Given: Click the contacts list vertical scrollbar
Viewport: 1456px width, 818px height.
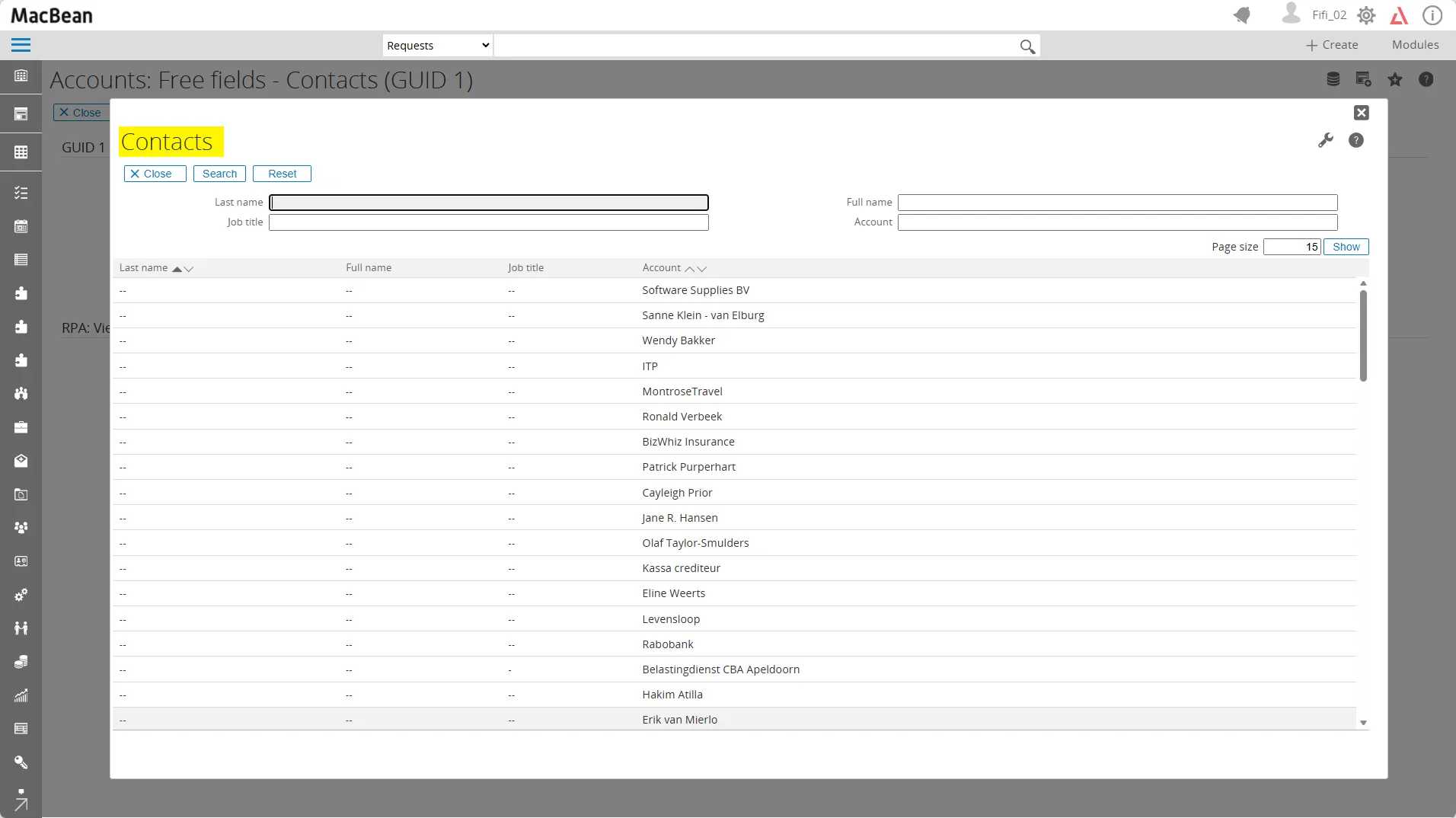Looking at the screenshot, I should [x=1363, y=335].
